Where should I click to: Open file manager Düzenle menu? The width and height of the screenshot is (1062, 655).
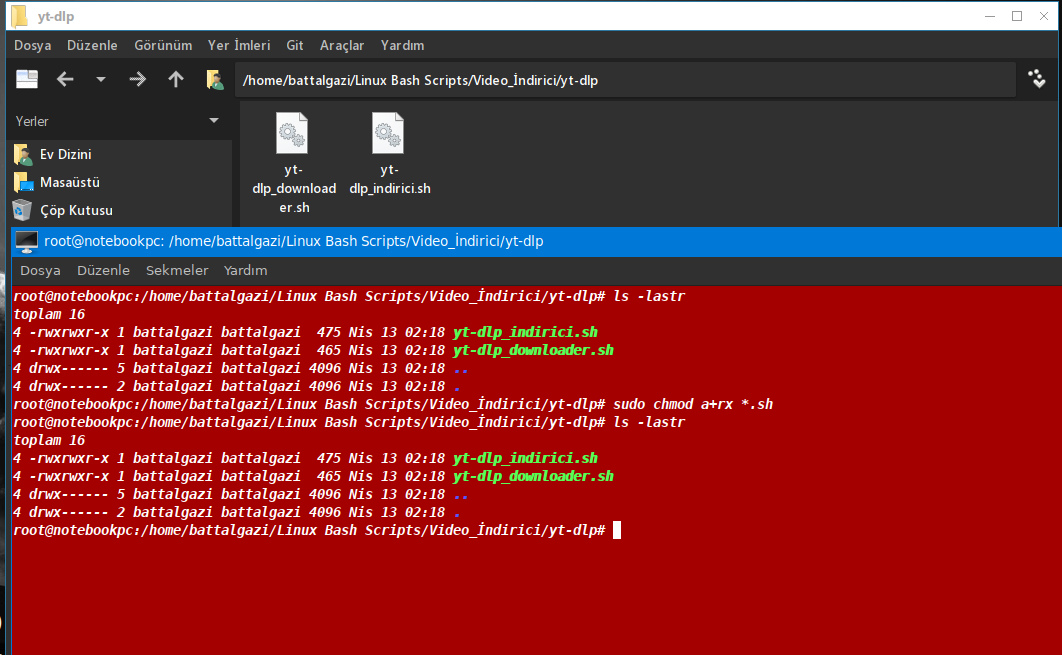point(92,45)
